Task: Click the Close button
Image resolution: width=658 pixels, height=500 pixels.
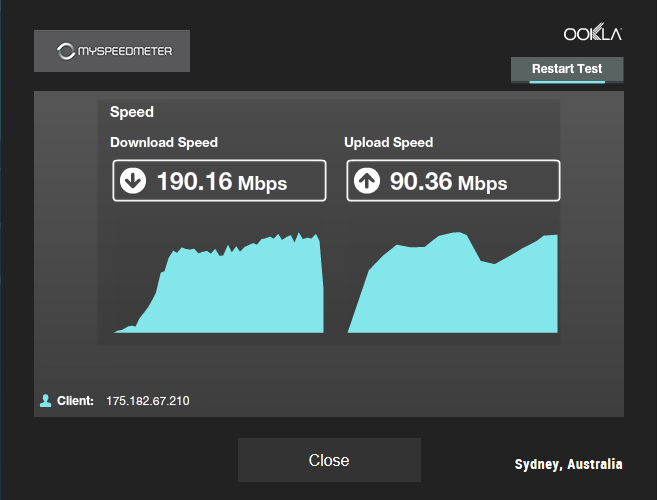Action: coord(329,460)
